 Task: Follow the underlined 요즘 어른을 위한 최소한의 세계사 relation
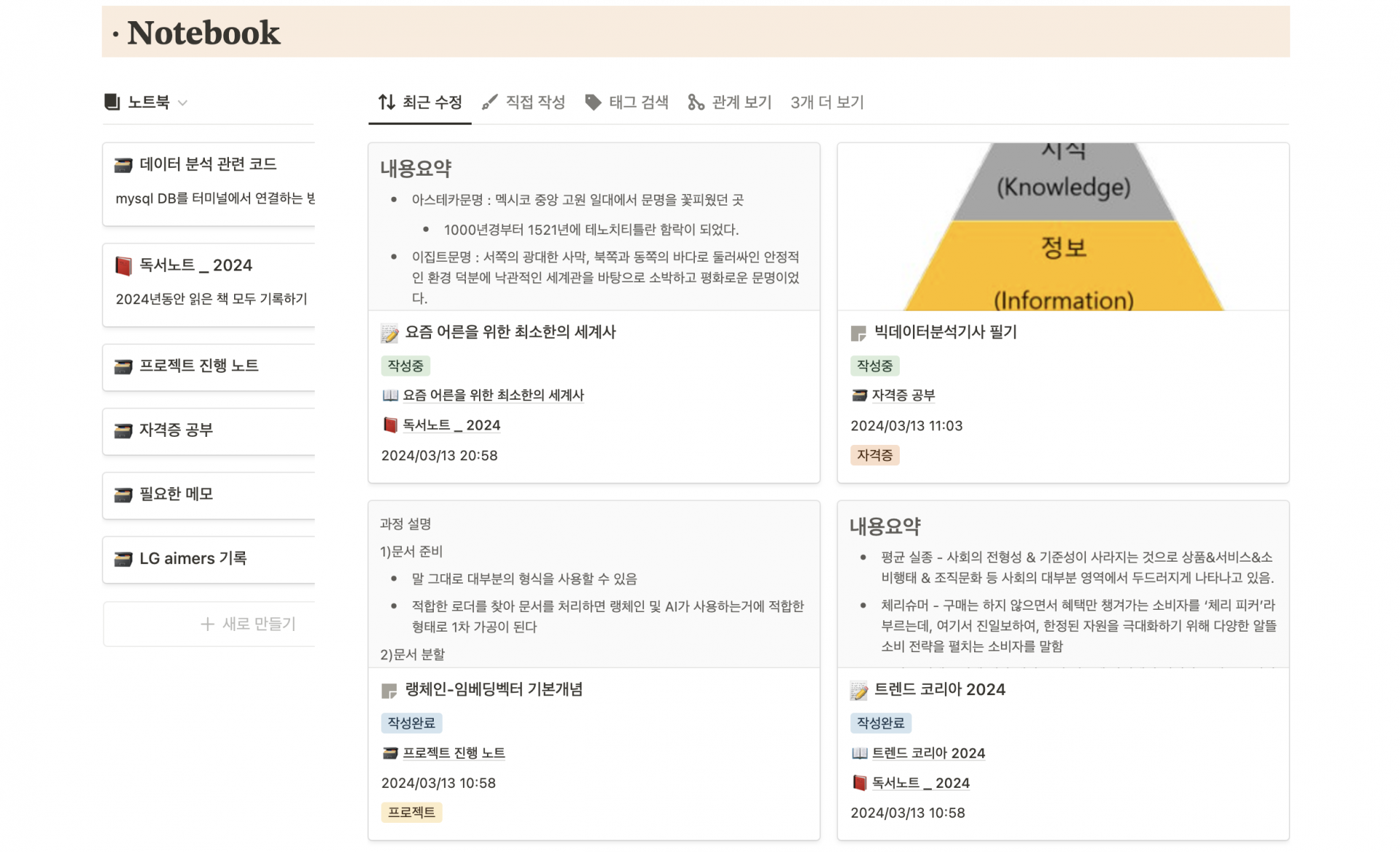coord(494,395)
